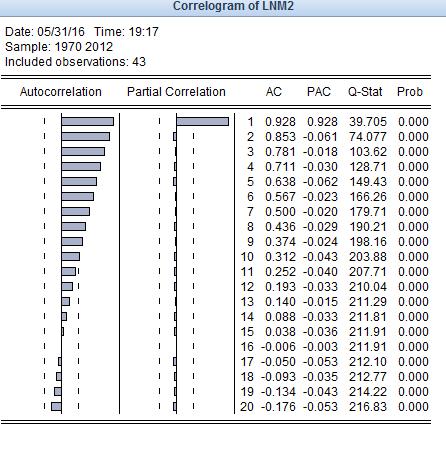Screen dimensions: 446x451
Task: Select the lag 10 AC value 0.312
Action: click(280, 257)
